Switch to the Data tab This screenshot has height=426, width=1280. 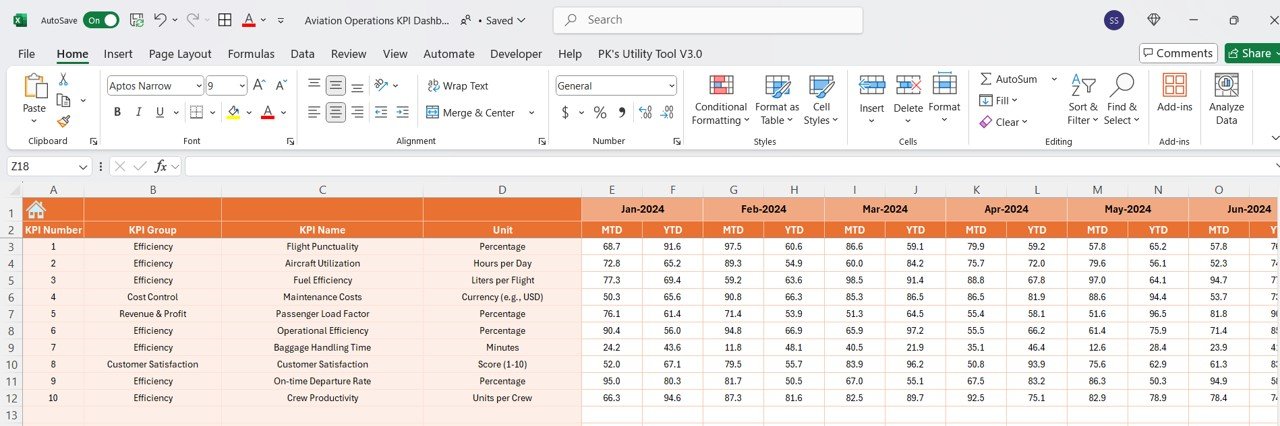(302, 54)
